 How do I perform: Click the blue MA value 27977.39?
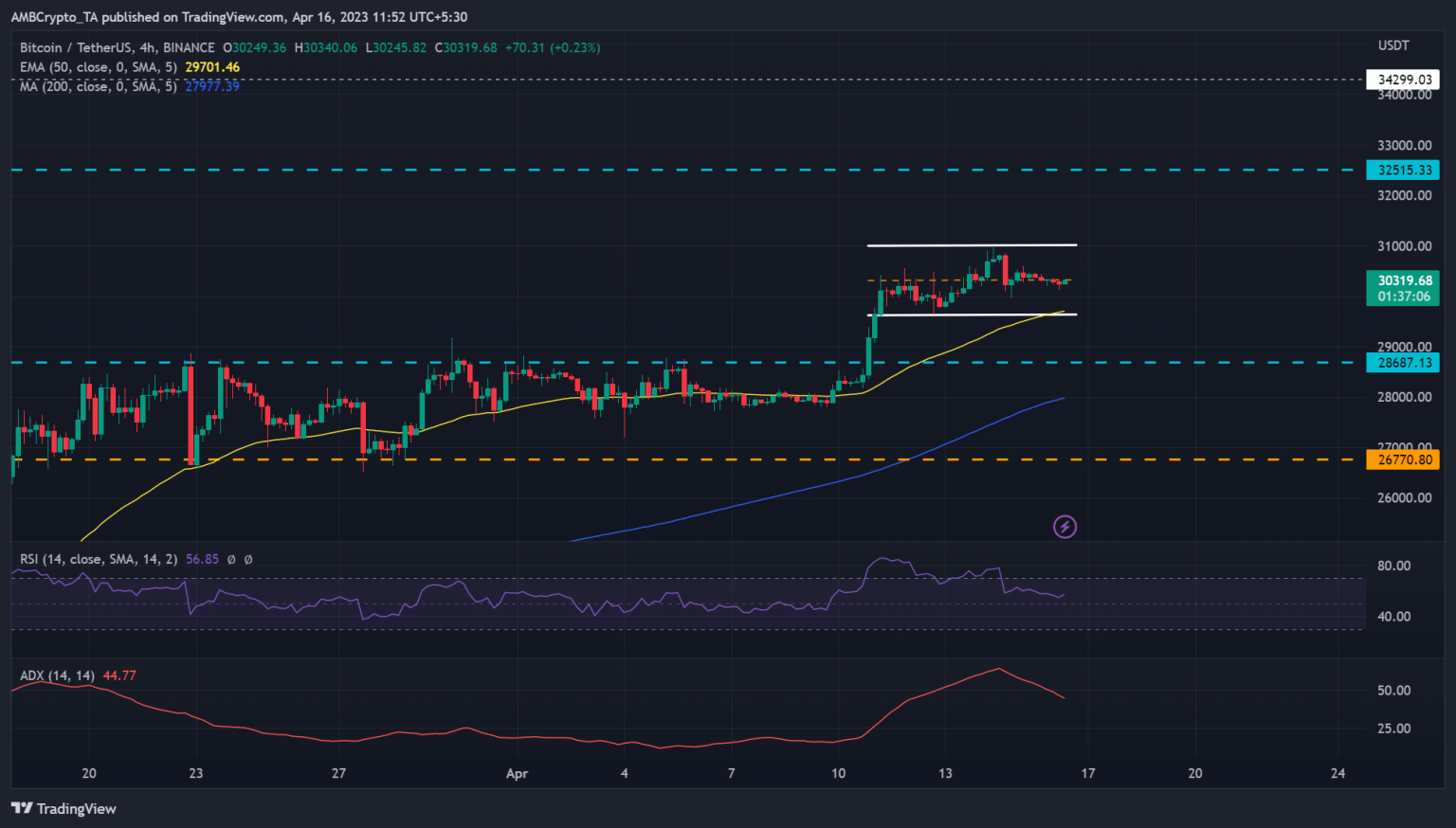(x=212, y=86)
